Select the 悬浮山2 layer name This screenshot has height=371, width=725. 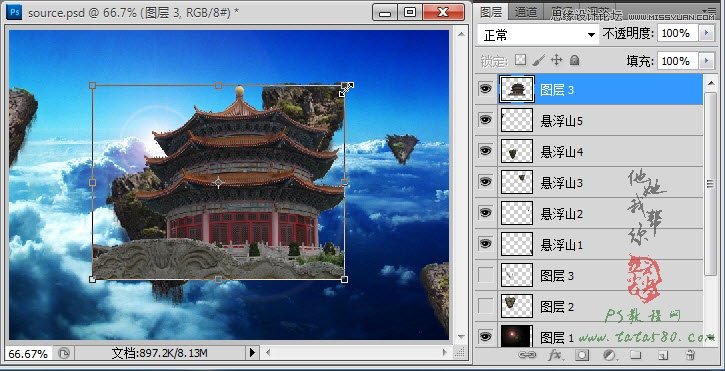[x=561, y=214]
